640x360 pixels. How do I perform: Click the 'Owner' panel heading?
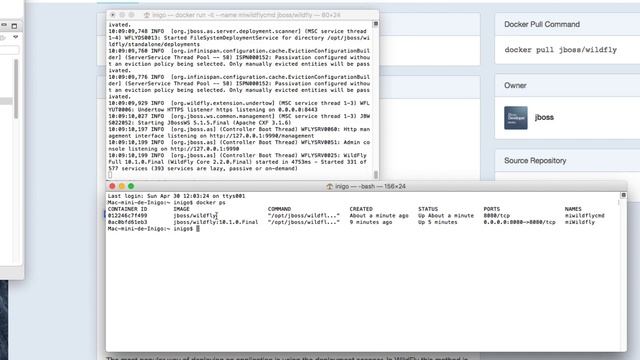click(x=515, y=85)
